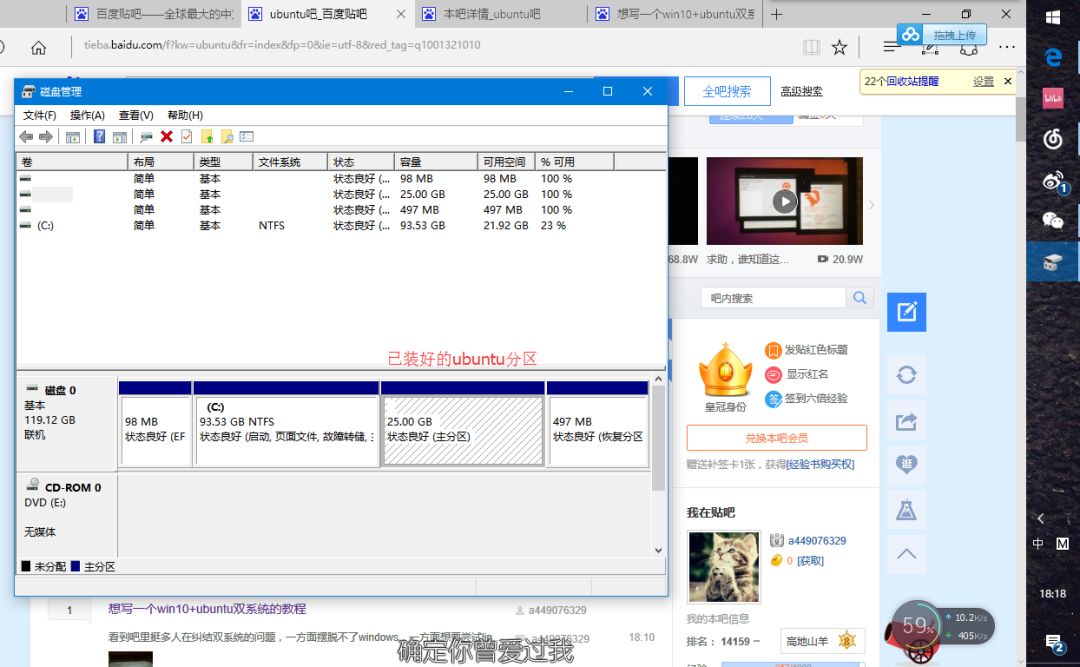Play the video thumbnail in Tieba page
Viewport: 1080px width, 667px height.
point(785,201)
